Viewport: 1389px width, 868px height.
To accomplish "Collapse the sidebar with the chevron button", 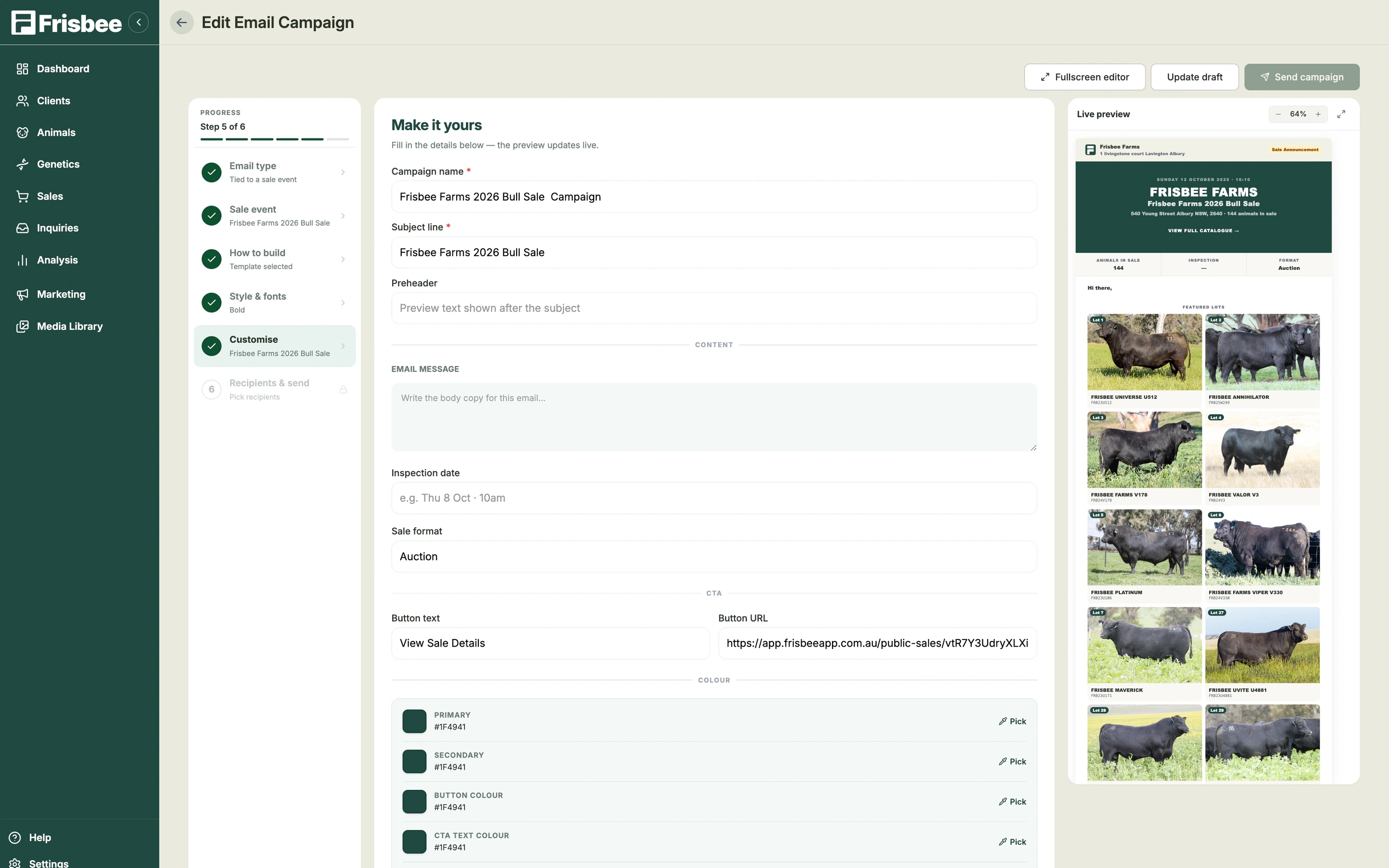I will (x=138, y=22).
